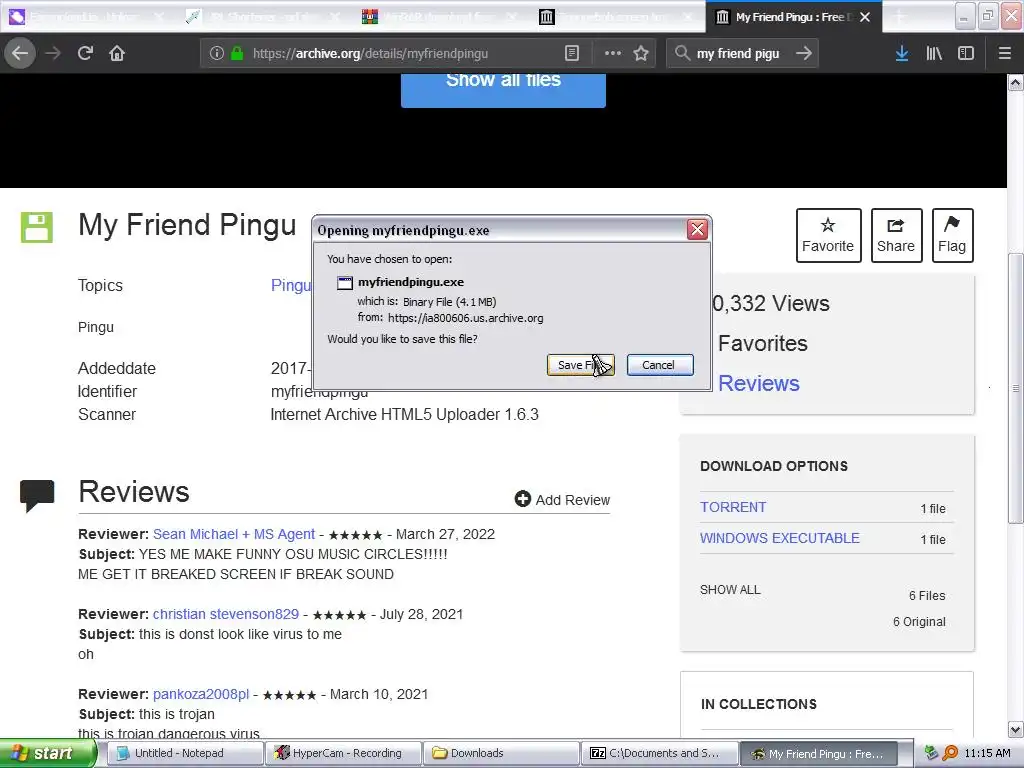Click the Forward arrow button
Image resolution: width=1024 pixels, height=768 pixels.
pos(53,54)
